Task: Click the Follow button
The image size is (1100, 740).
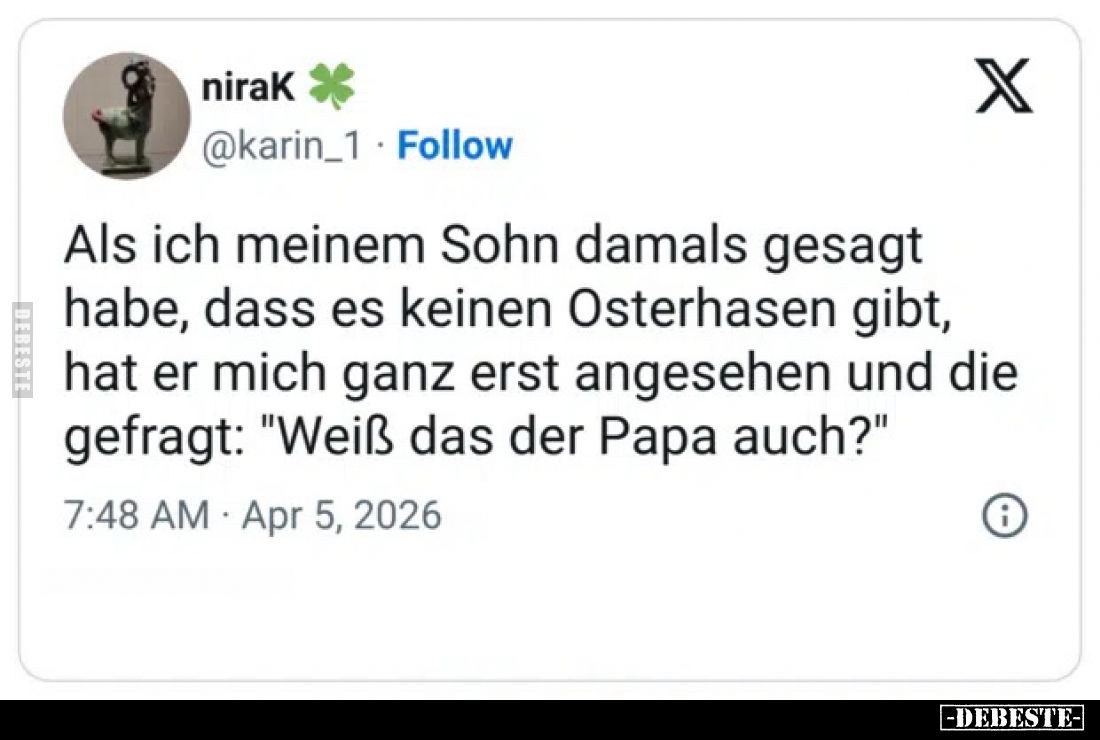Action: (456, 145)
